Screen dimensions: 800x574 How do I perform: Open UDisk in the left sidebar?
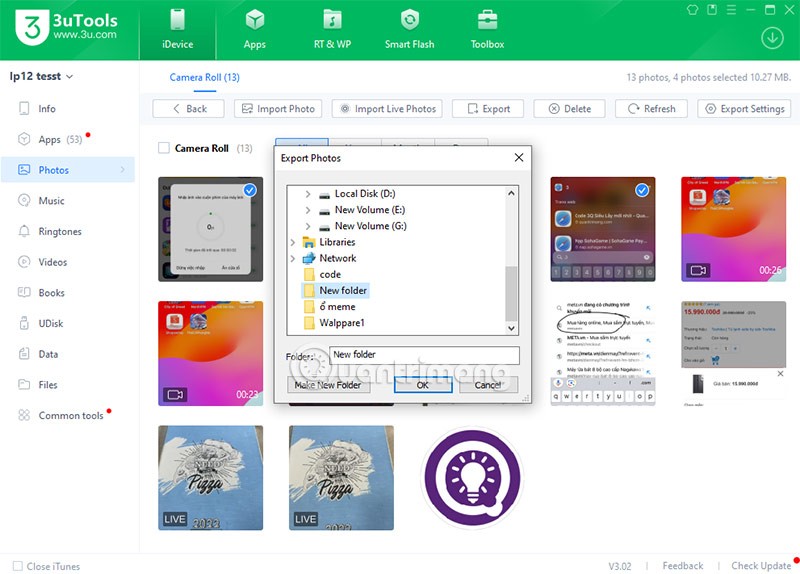pyautogui.click(x=51, y=323)
